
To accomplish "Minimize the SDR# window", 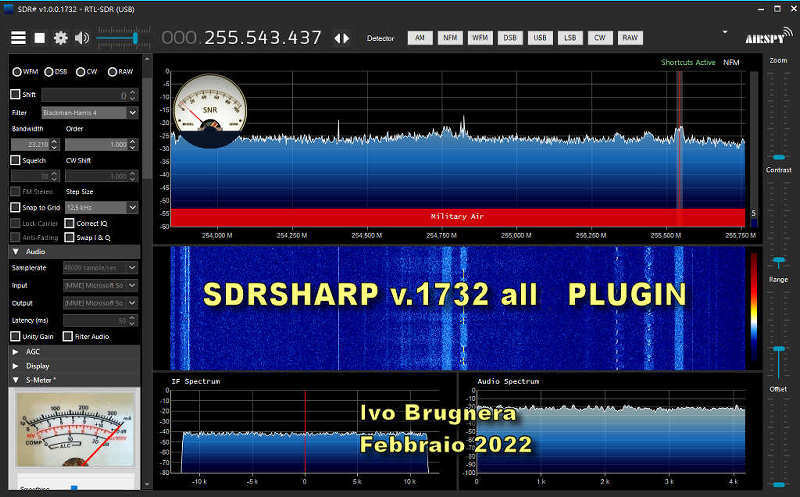I will coord(761,9).
